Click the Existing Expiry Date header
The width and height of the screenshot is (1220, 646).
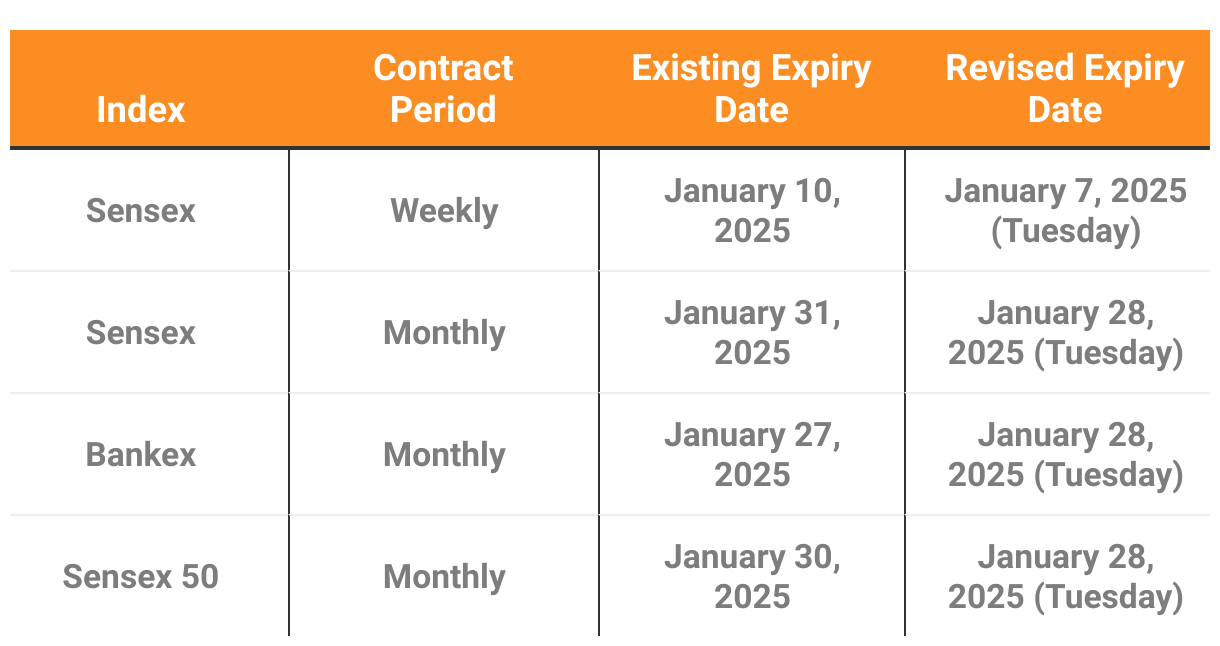752,88
